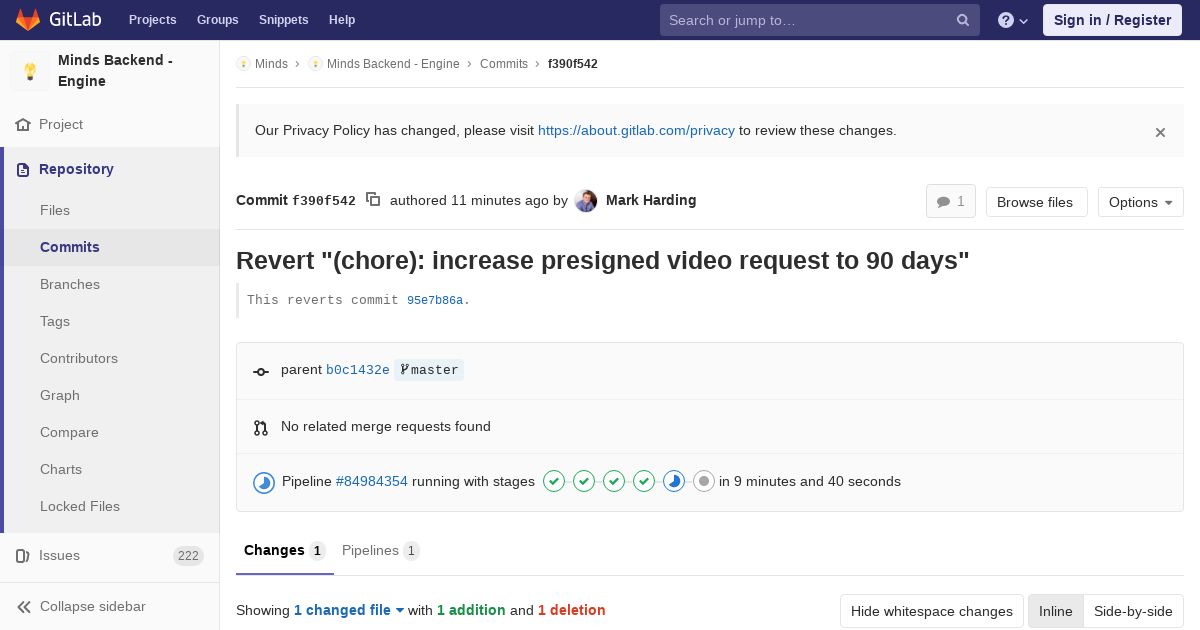Click the Search or jump to field
The width and height of the screenshot is (1200, 630).
tap(810, 20)
